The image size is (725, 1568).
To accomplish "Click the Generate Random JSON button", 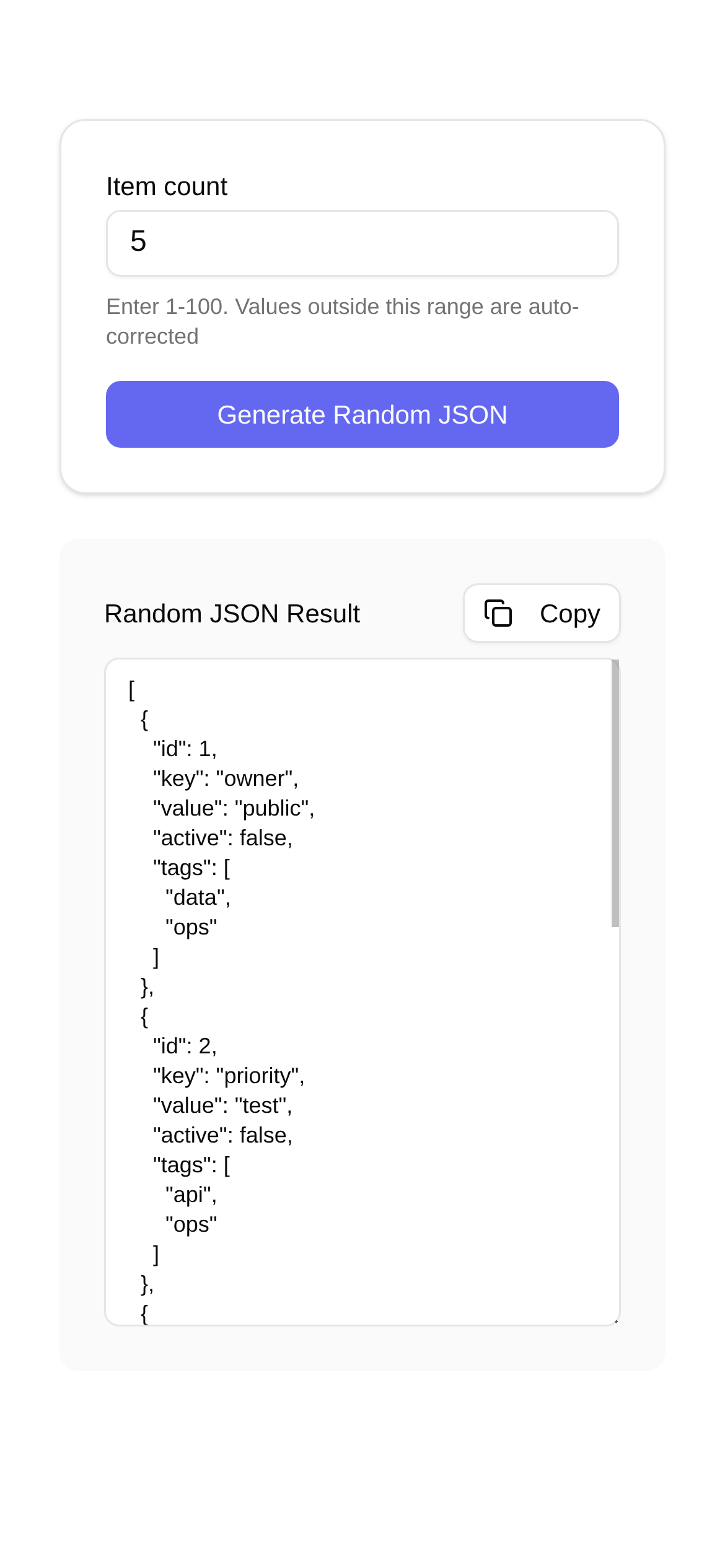I will [362, 414].
